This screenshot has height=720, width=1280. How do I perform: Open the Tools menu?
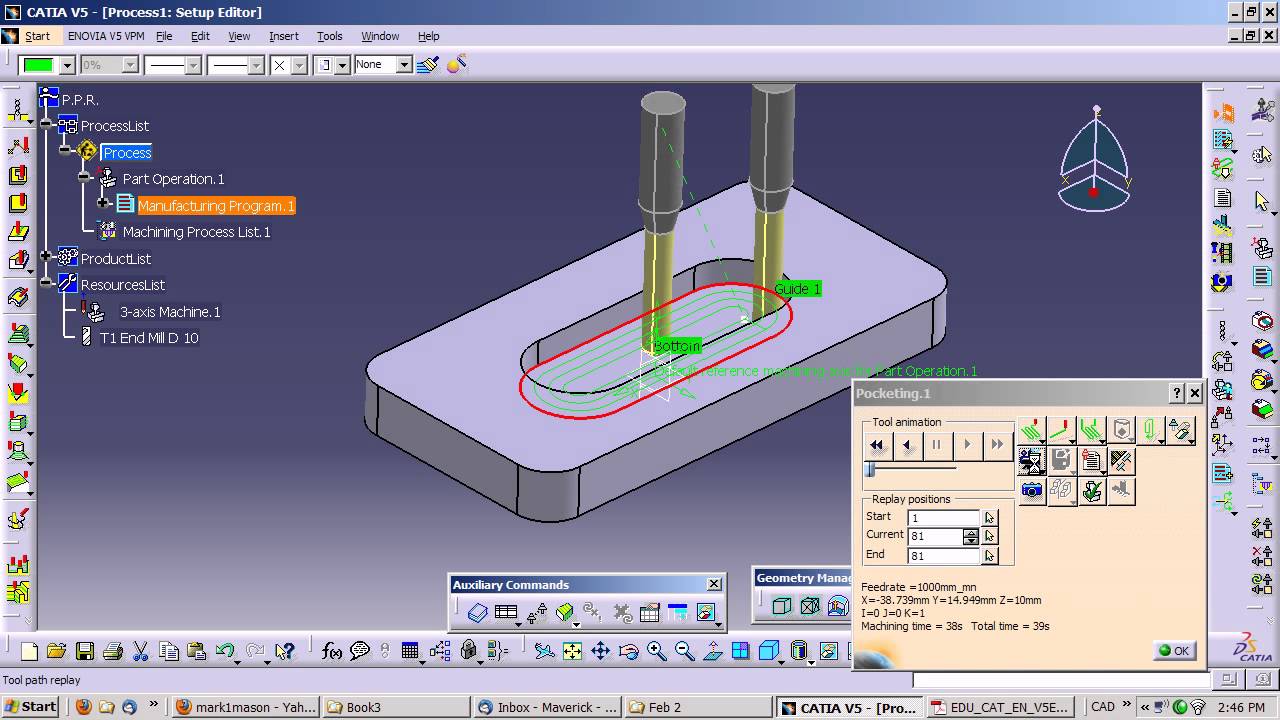[330, 36]
